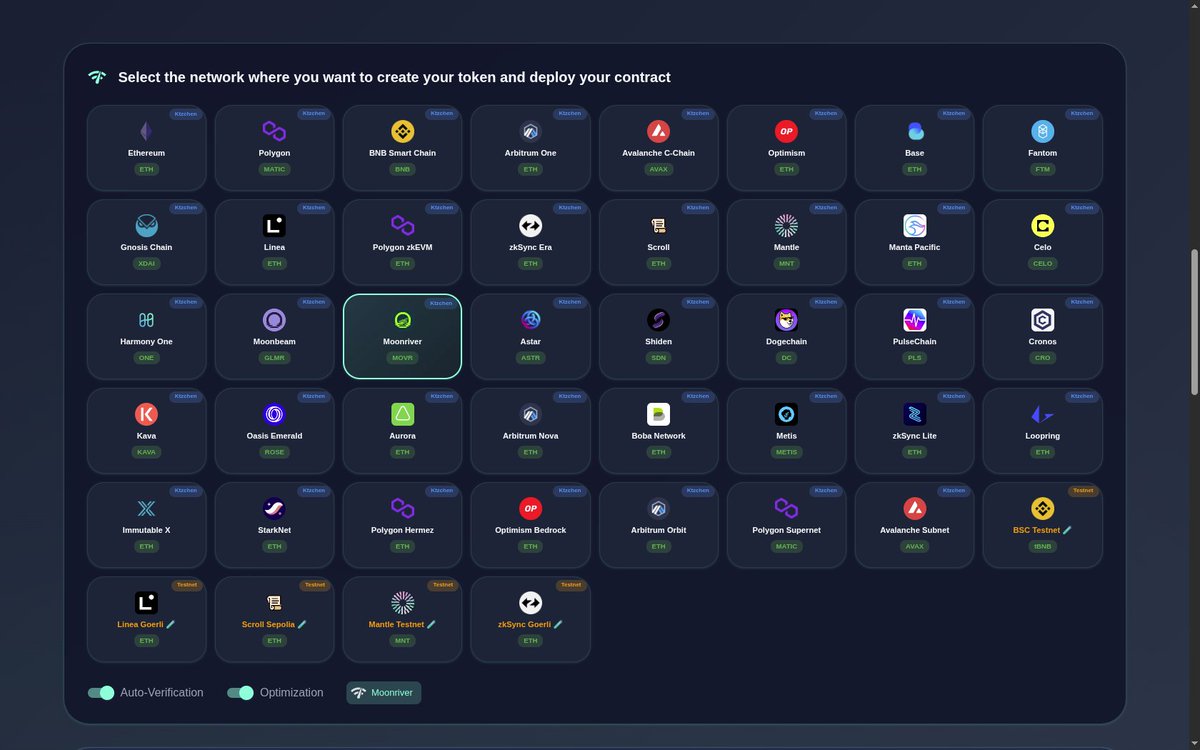Click the XDAI tag on Gnosis Chain

146,264
